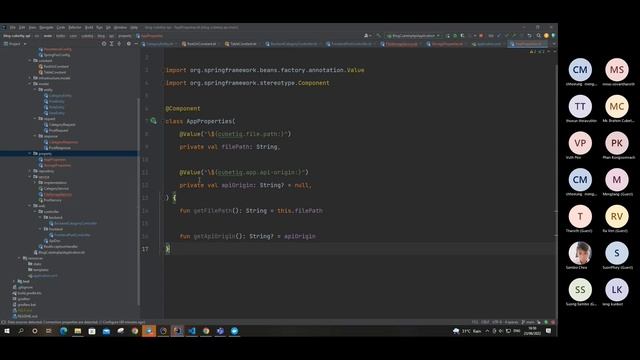Switch to TableConstant.kt tab
This screenshot has height=360, width=640.
pos(243,44)
